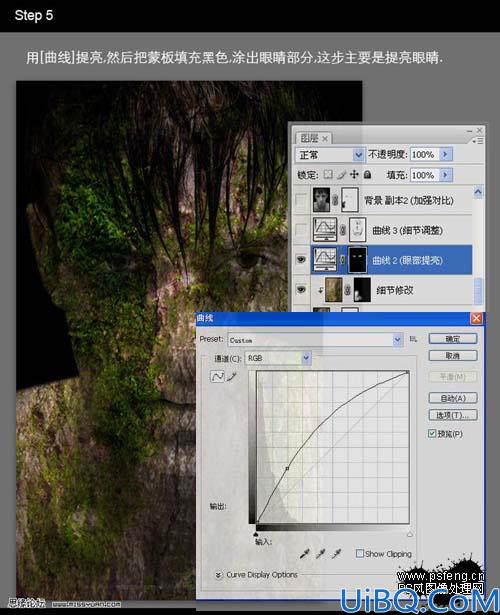Screen dimensions: 500x615
Task: Click mask link icon on 曲线 2 layer
Action: pos(342,260)
